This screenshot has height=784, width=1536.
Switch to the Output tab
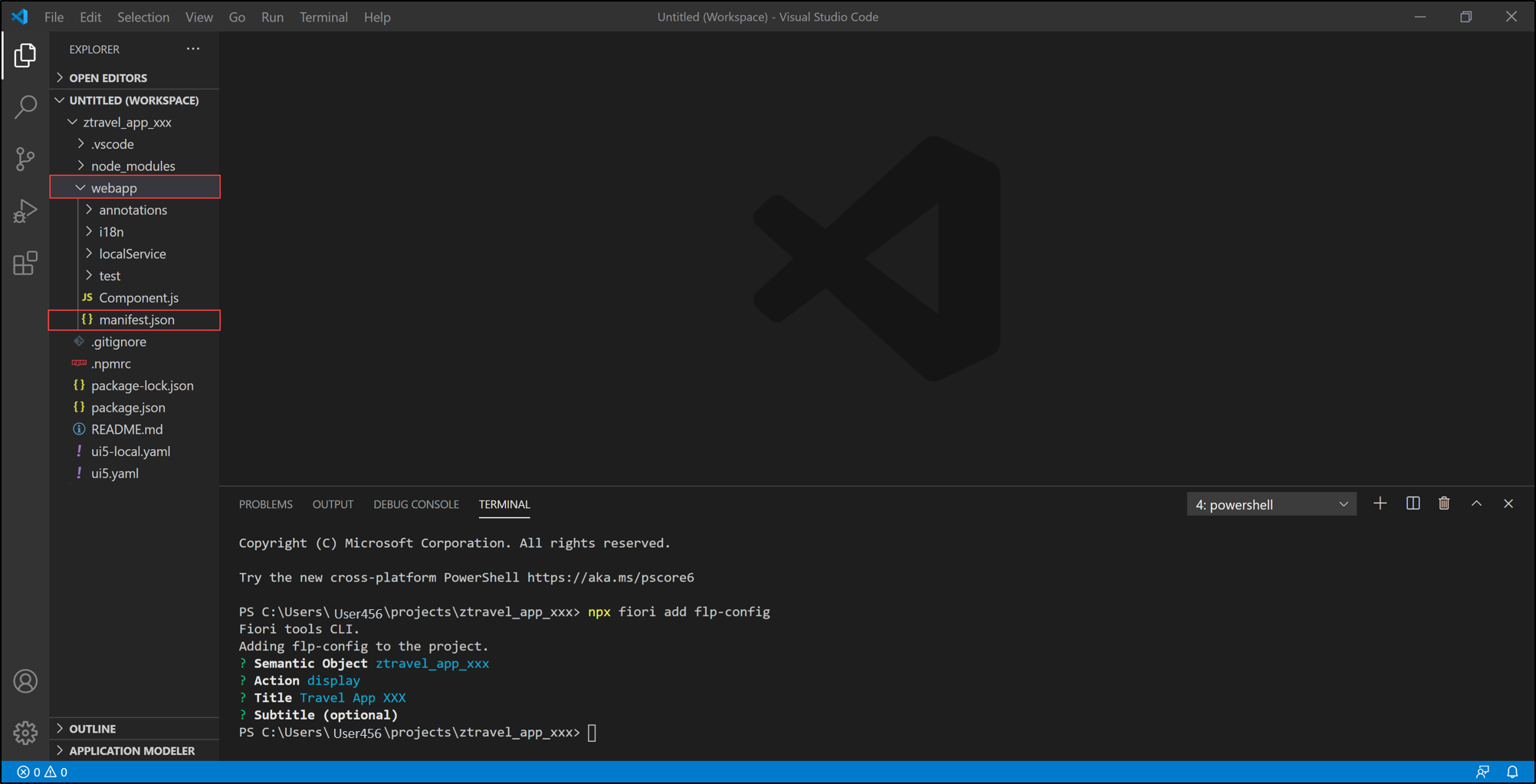pyautogui.click(x=333, y=504)
